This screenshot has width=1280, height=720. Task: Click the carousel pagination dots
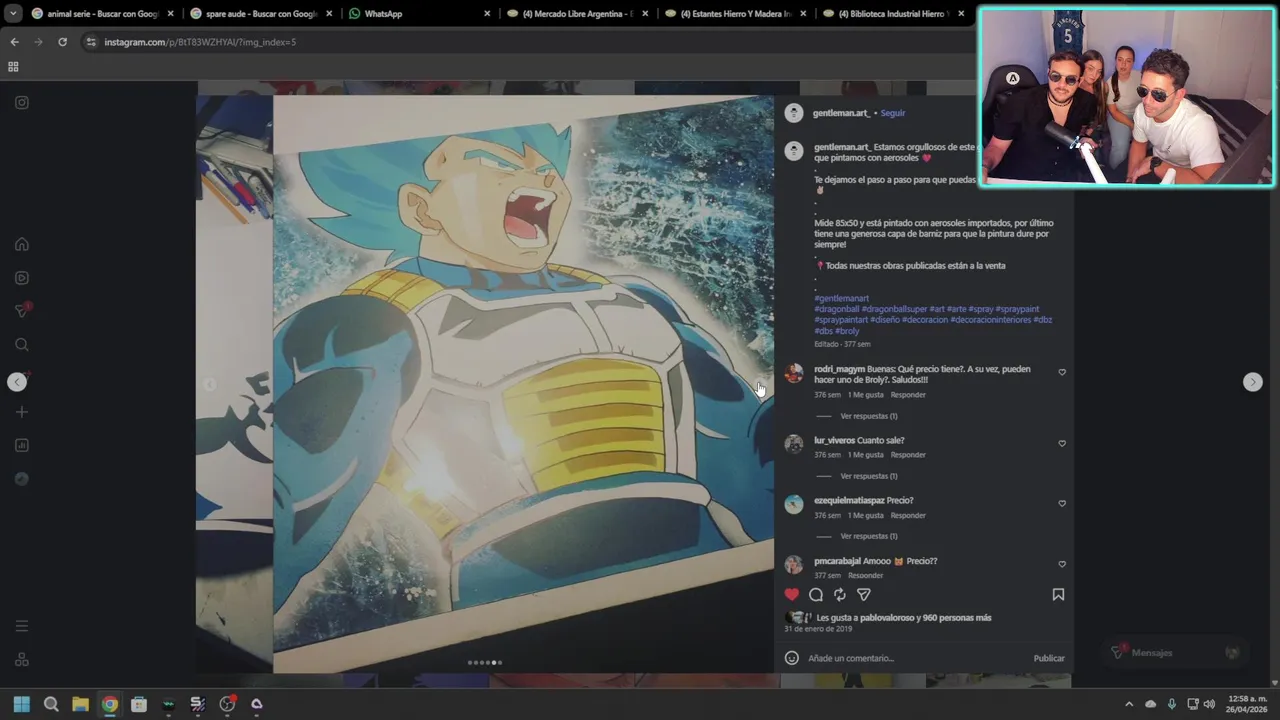(485, 662)
